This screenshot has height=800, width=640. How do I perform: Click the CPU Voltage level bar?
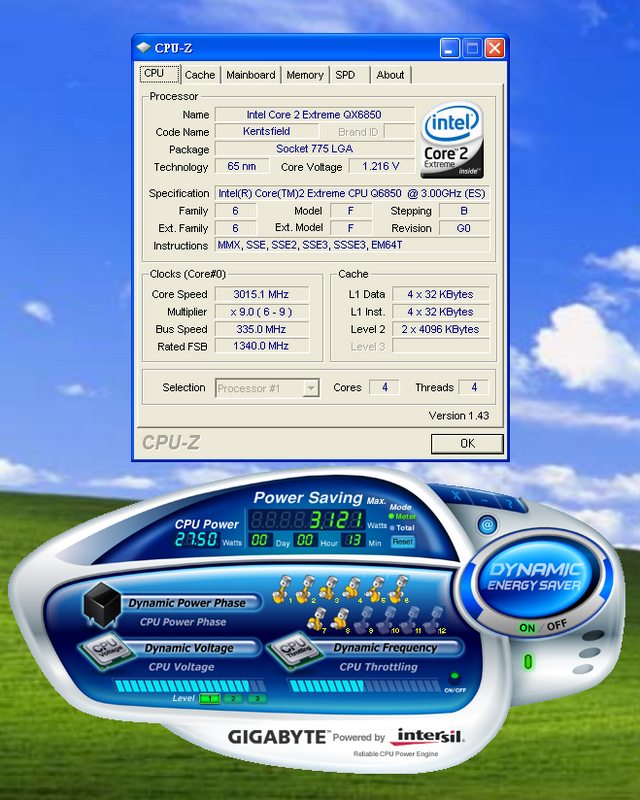pyautogui.click(x=190, y=686)
